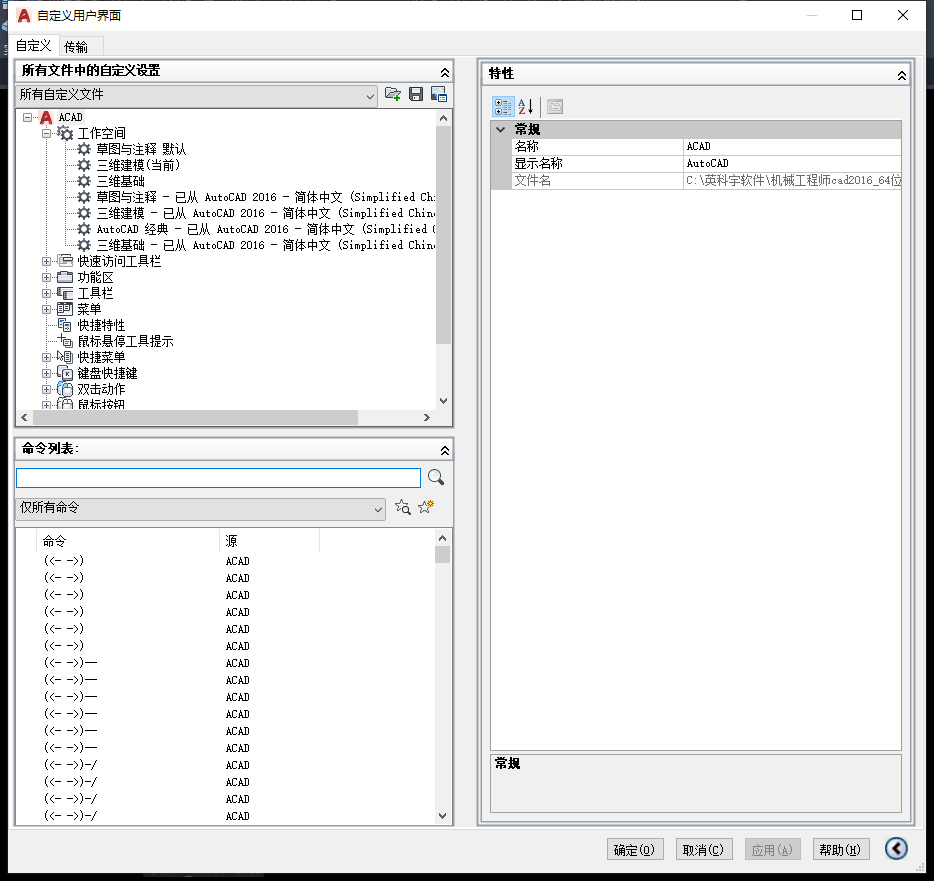Click the load partial customization file icon

pyautogui.click(x=393, y=94)
